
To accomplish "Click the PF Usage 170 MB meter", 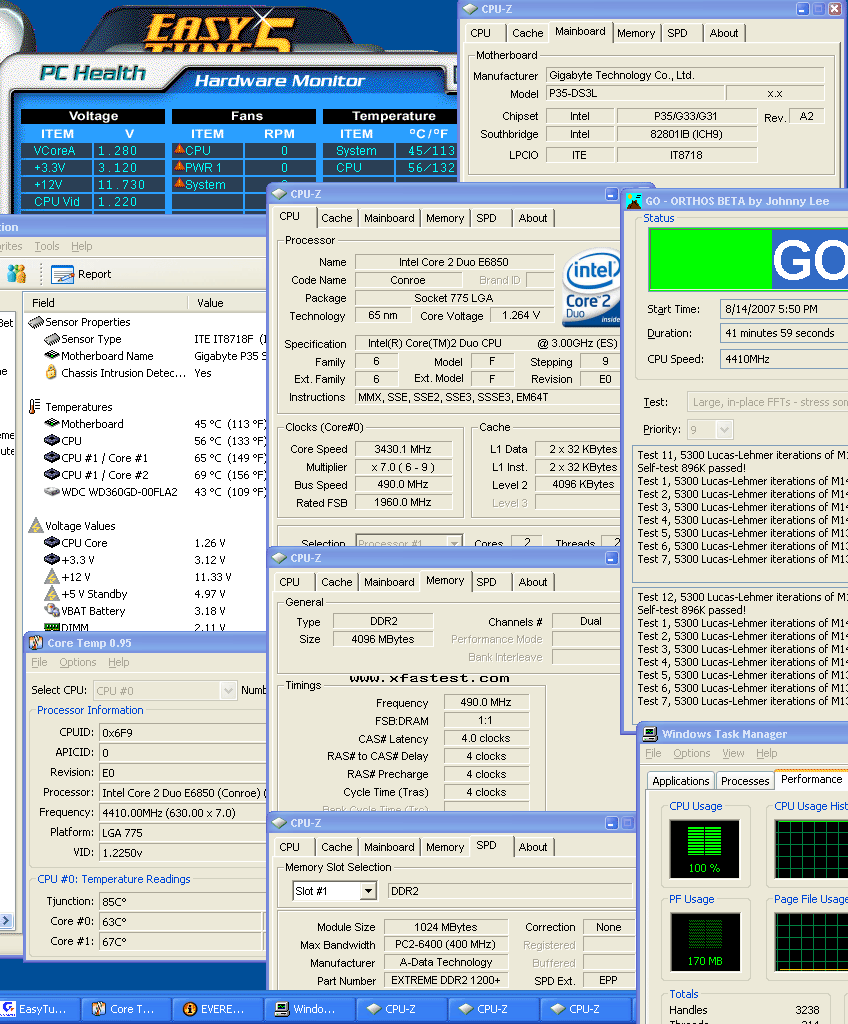I will pyautogui.click(x=704, y=942).
